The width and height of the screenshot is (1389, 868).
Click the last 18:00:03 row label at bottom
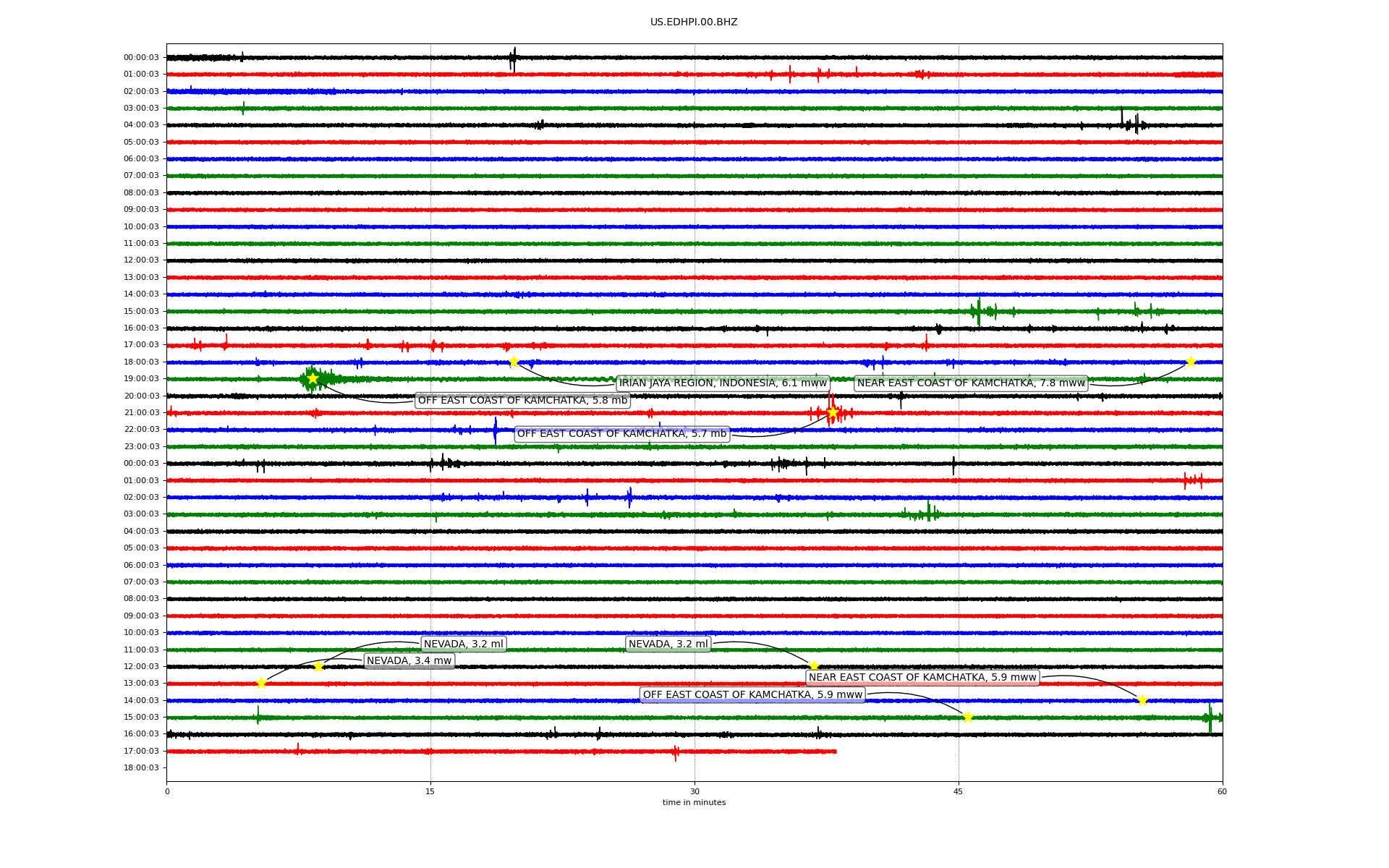(x=141, y=767)
